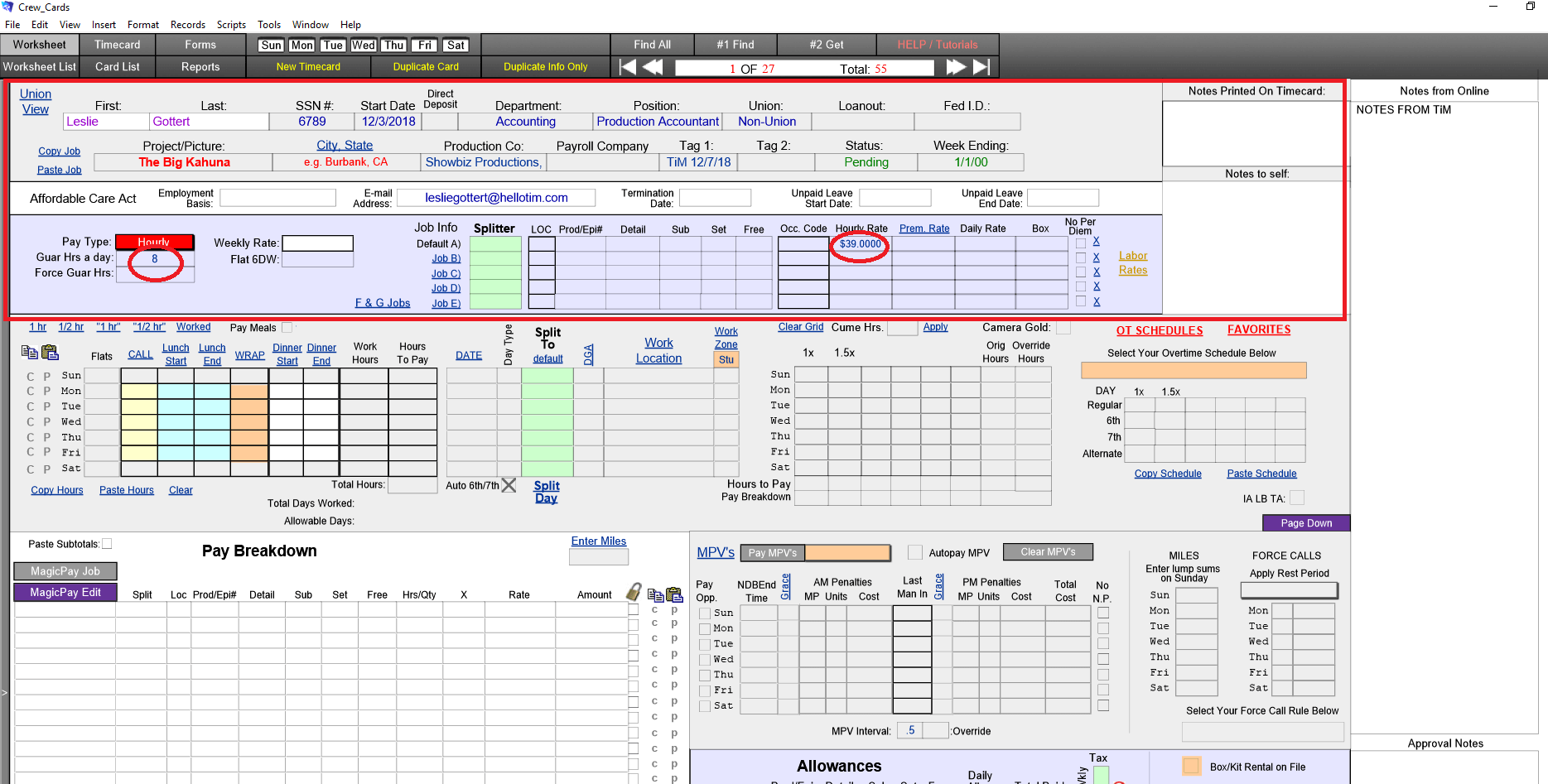Viewport: 1548px width, 784px height.
Task: Click the C copy marker for Mon row
Action: click(x=31, y=391)
